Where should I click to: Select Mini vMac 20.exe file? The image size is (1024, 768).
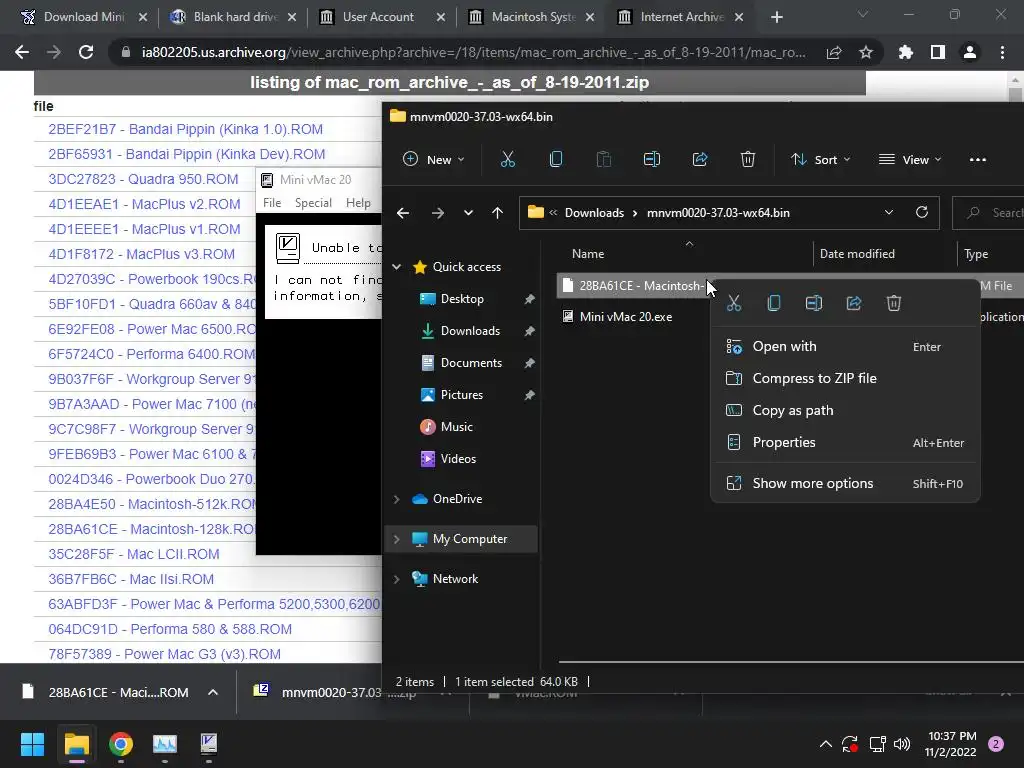point(626,317)
